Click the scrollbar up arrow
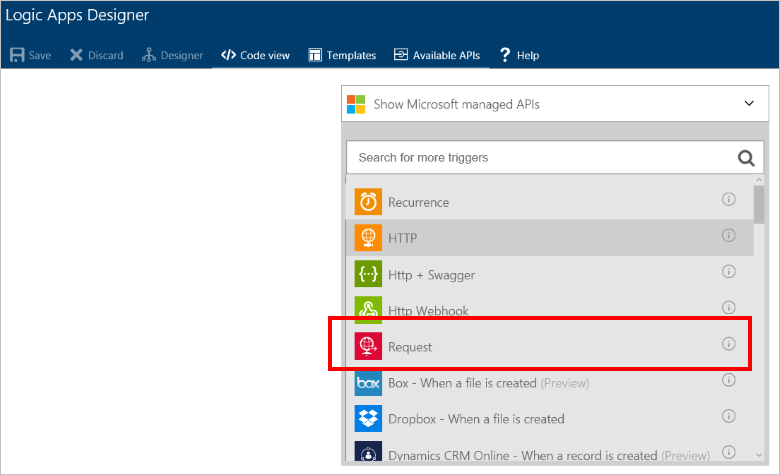 click(759, 180)
